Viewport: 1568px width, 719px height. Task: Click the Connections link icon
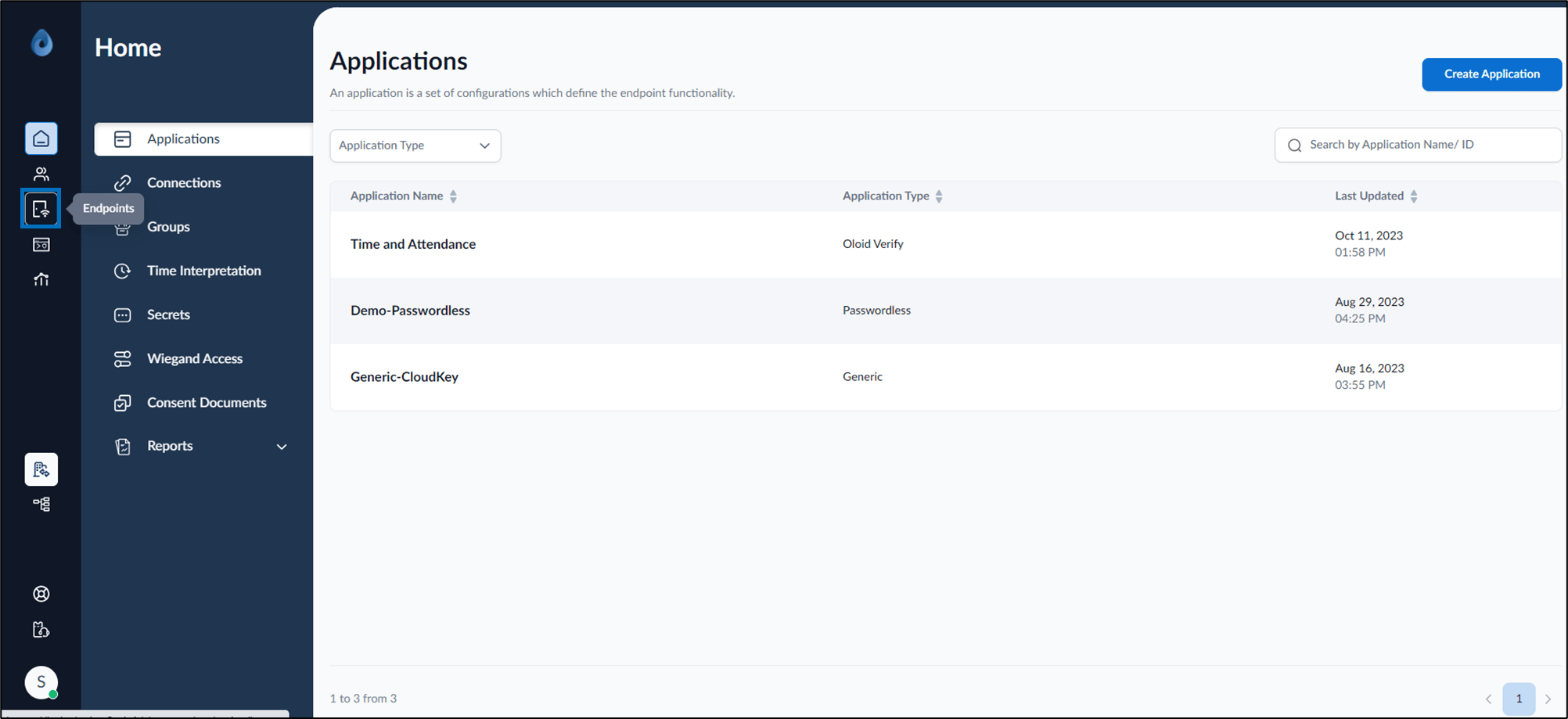click(123, 183)
